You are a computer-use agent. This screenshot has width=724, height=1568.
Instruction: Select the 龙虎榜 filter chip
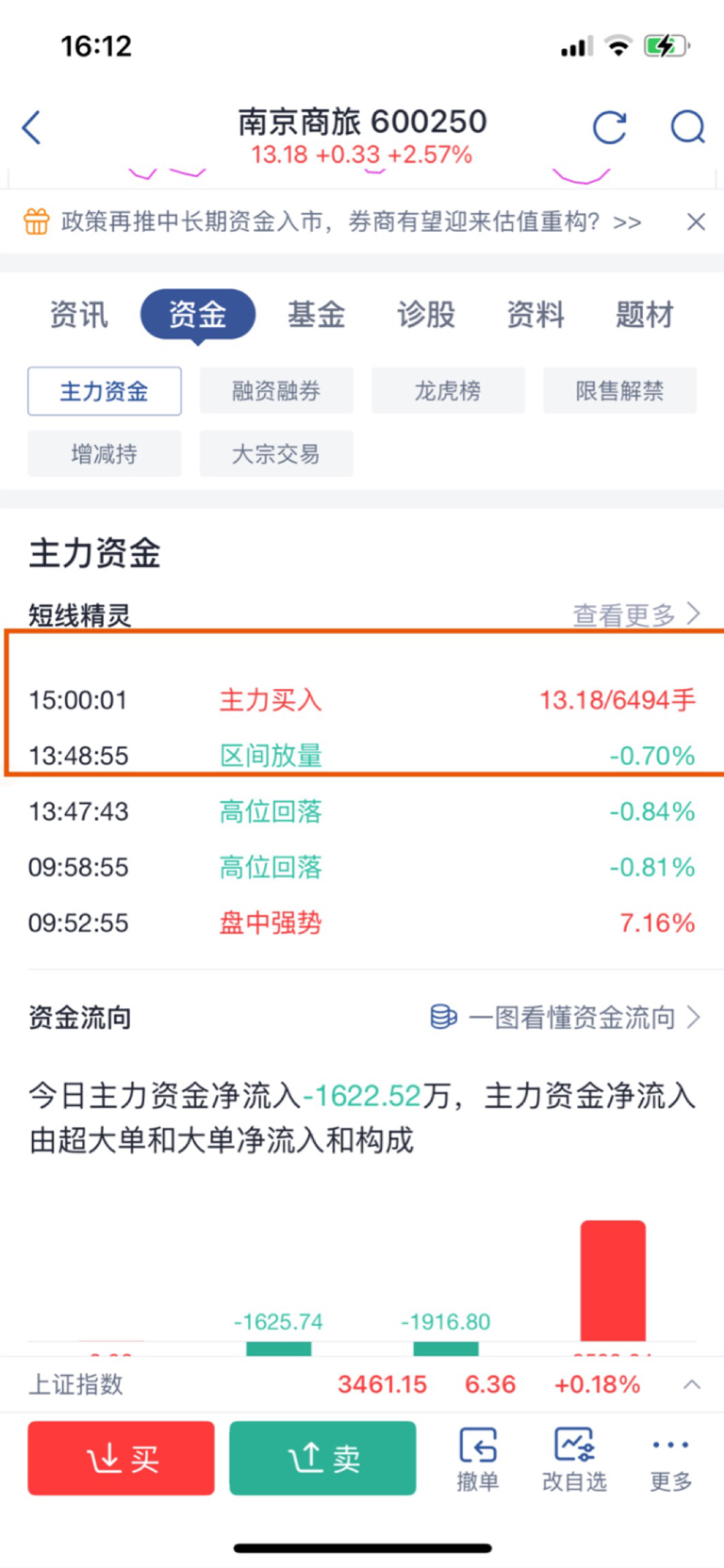click(x=448, y=391)
